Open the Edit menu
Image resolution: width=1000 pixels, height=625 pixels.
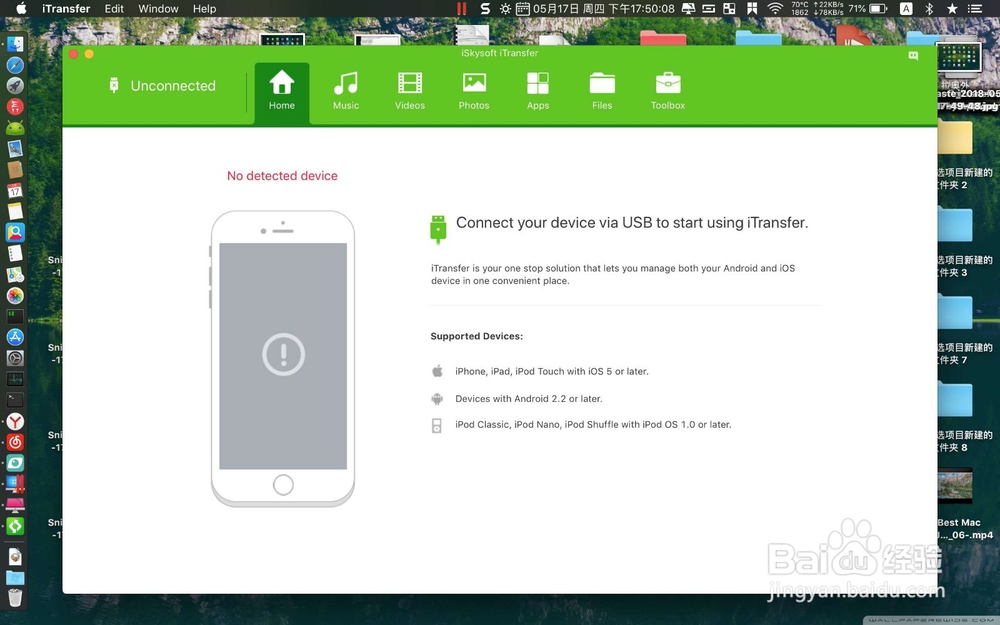(x=114, y=9)
